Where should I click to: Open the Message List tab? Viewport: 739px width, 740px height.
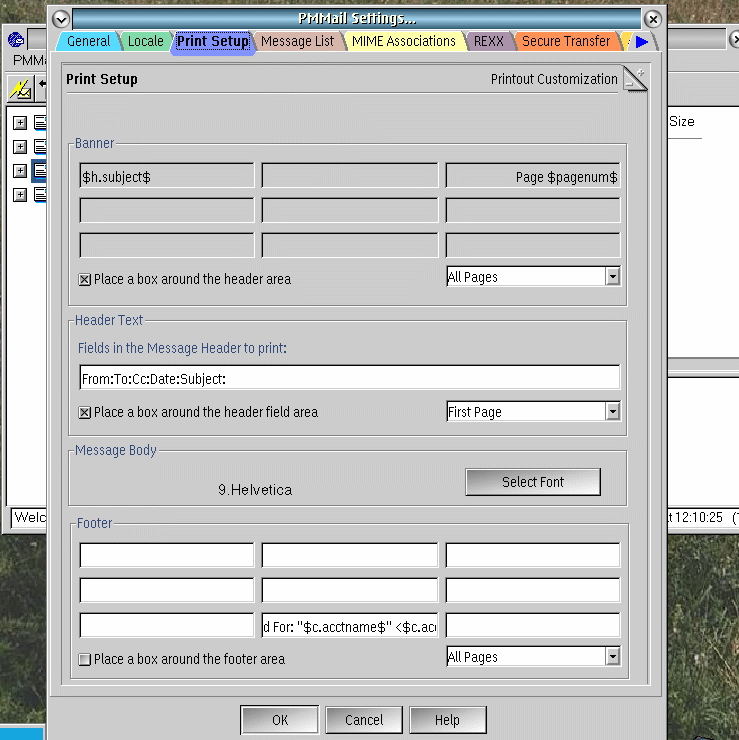(297, 41)
